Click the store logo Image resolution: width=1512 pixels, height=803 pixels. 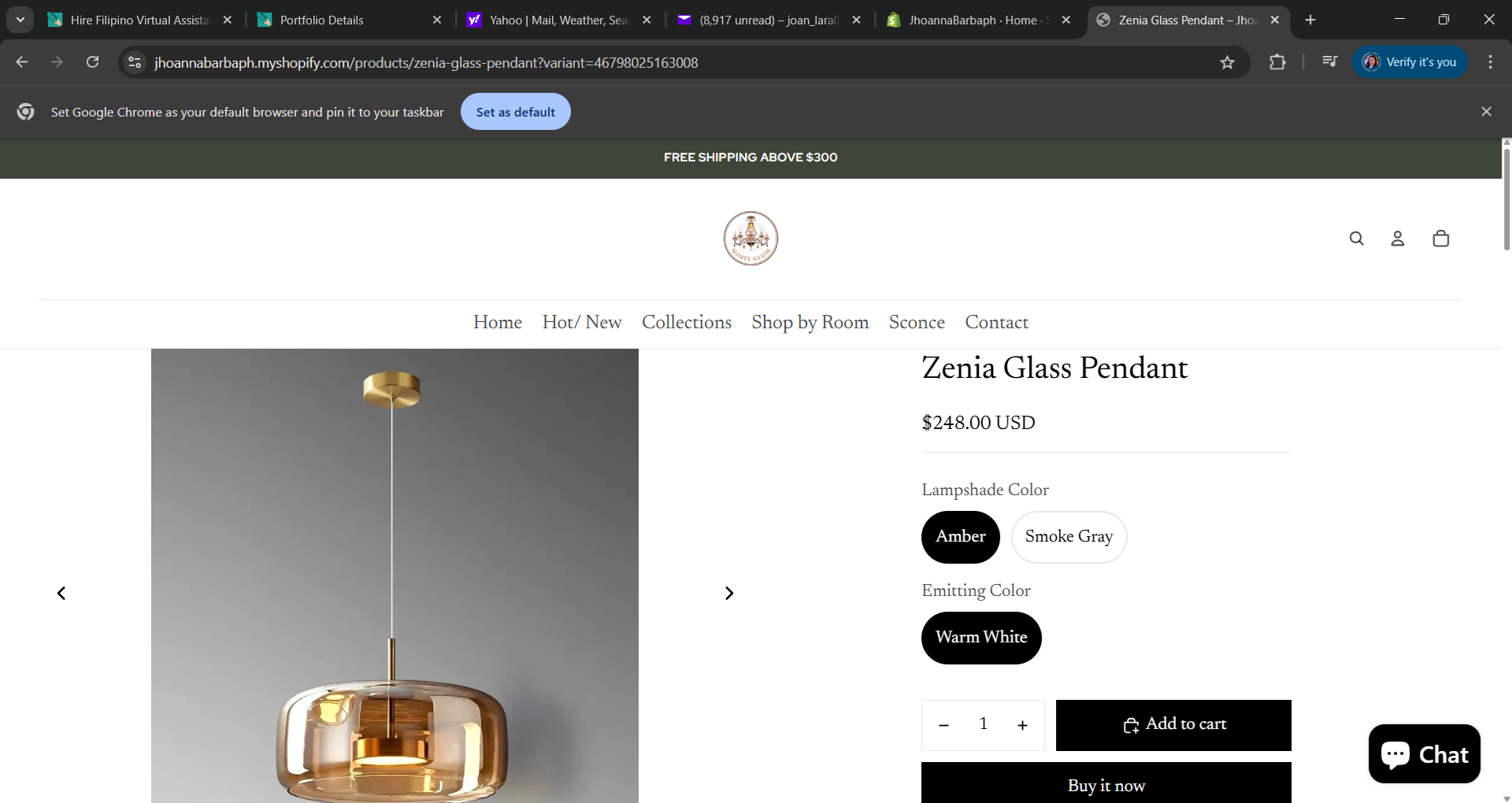pyautogui.click(x=750, y=239)
